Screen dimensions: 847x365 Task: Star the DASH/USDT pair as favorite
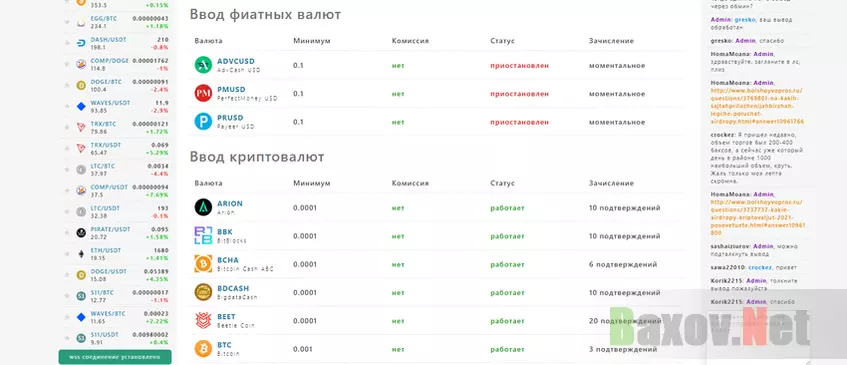point(67,43)
